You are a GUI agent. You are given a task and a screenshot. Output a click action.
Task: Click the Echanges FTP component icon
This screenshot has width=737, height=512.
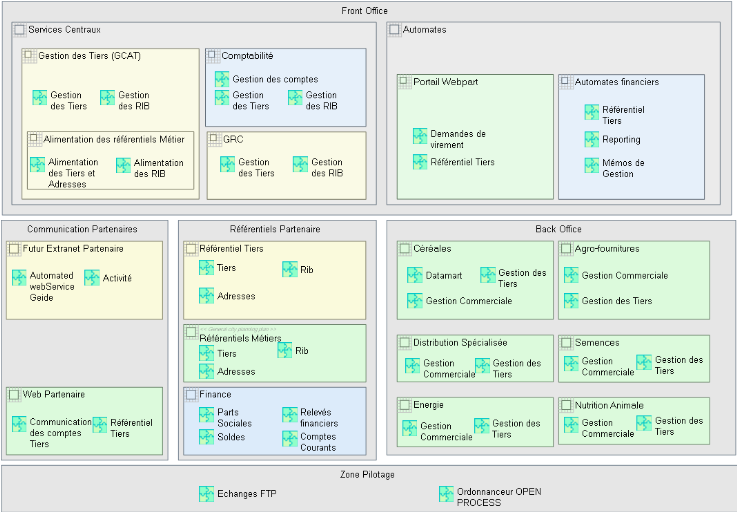click(x=207, y=494)
